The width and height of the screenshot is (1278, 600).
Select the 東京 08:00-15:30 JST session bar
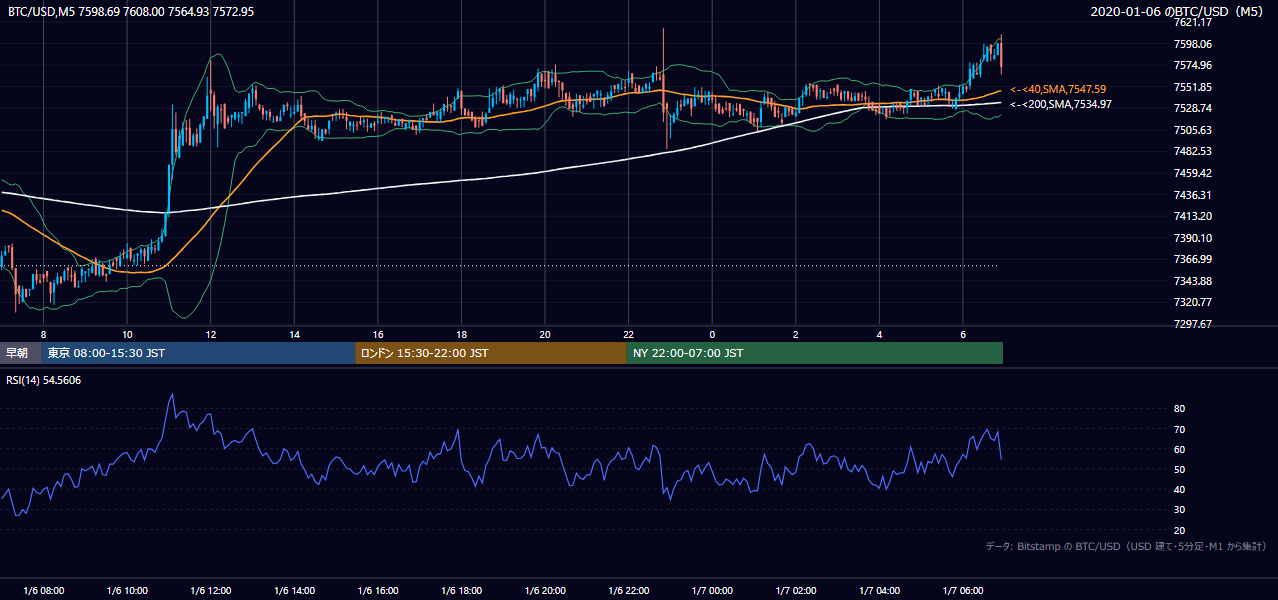coord(198,353)
